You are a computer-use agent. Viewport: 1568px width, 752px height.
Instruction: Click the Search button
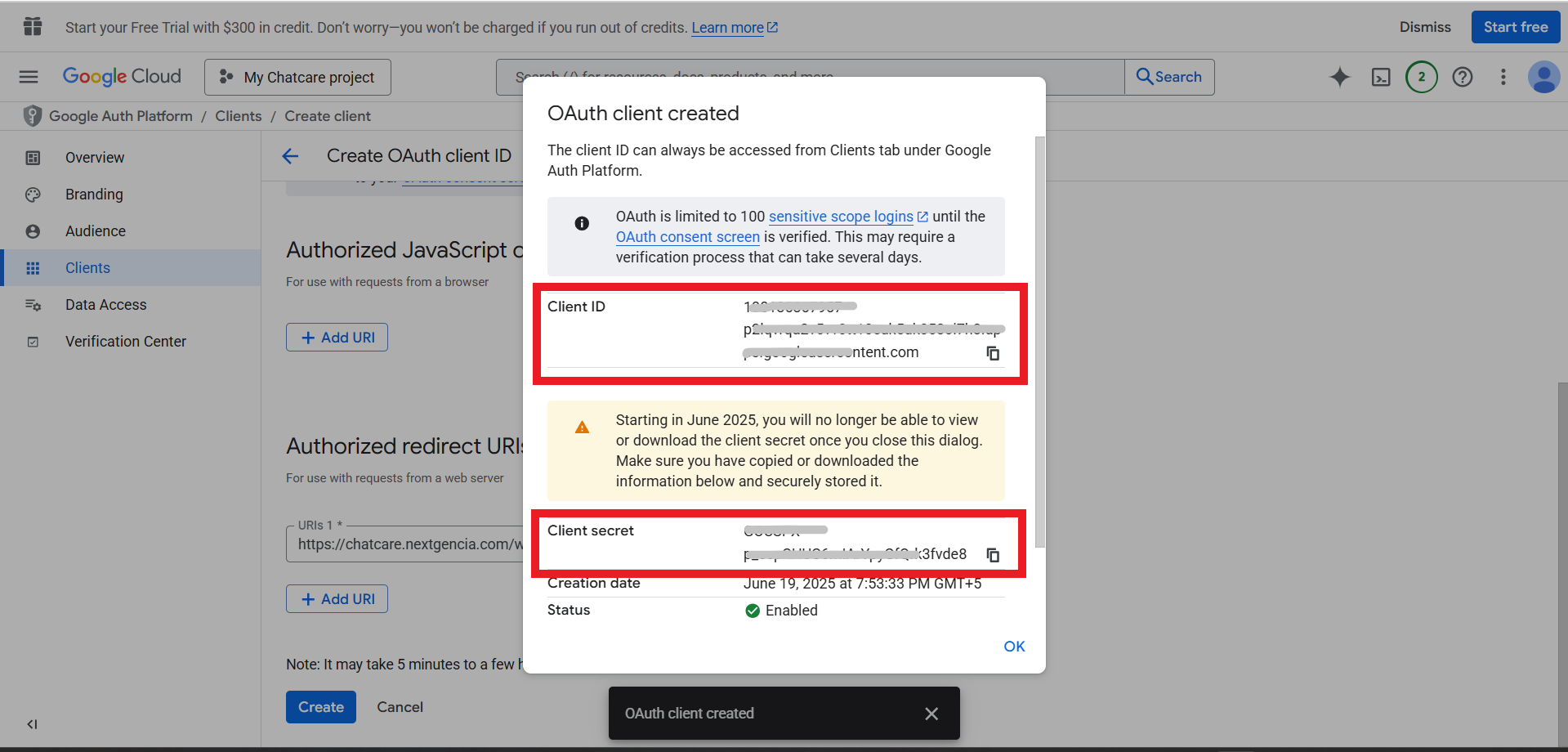[x=1169, y=77]
